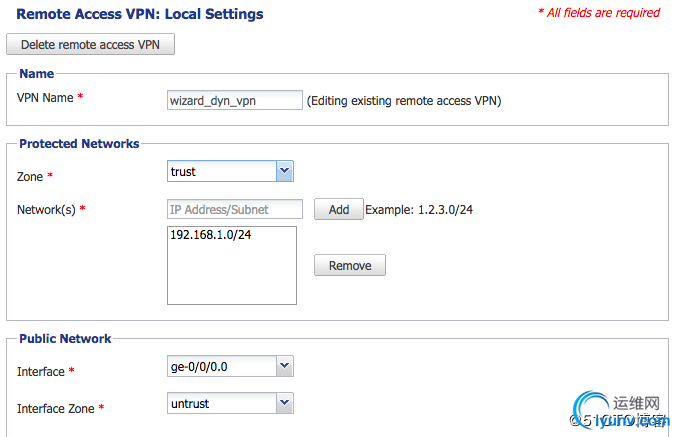Click the VPN Name label
The width and height of the screenshot is (676, 437).
45,98
